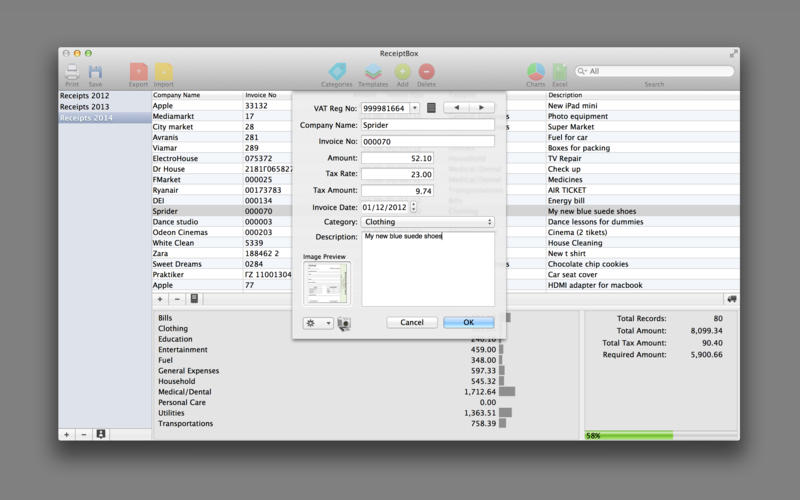This screenshot has width=800, height=500.
Task: Click the Cancel button
Action: click(412, 322)
